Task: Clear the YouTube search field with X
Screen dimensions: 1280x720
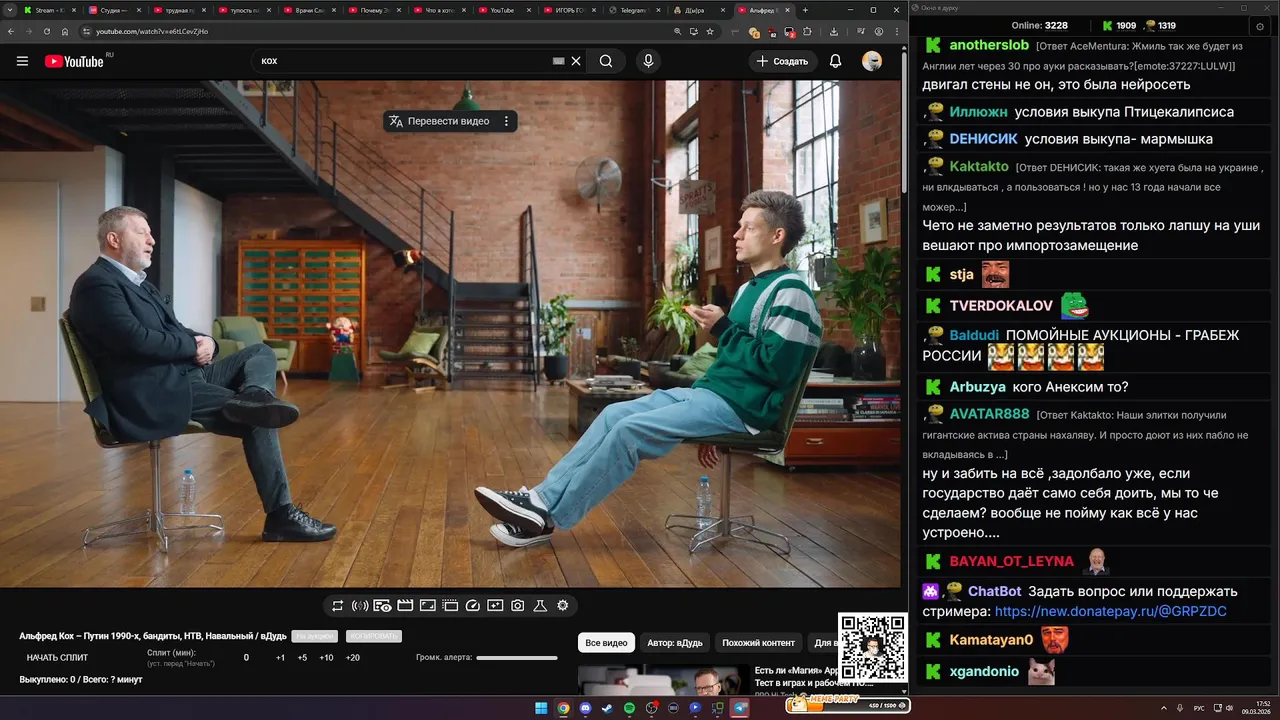Action: [x=576, y=61]
